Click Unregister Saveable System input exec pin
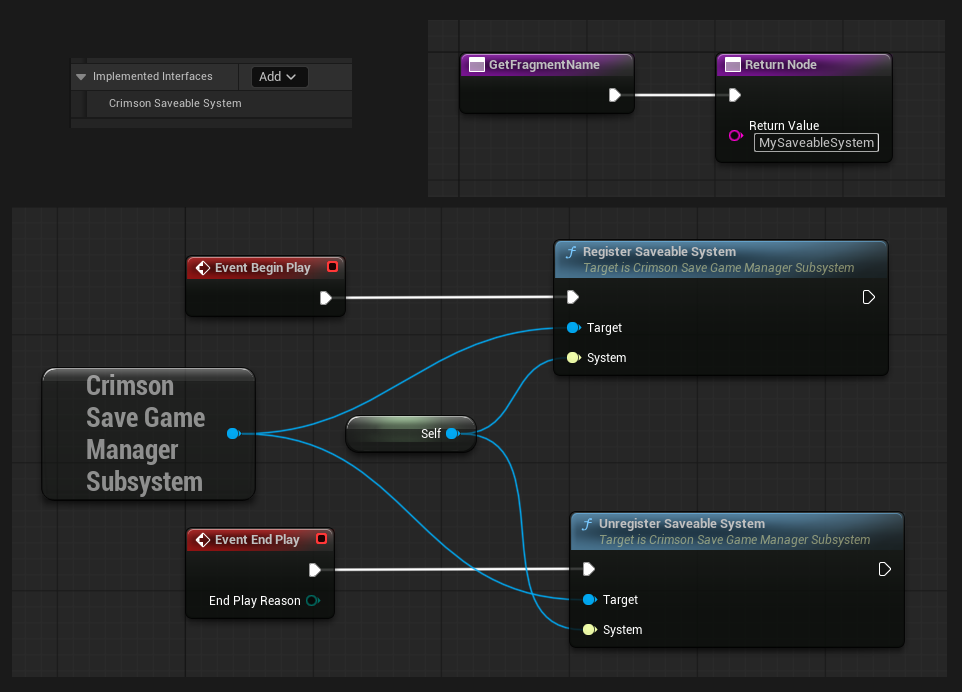The width and height of the screenshot is (962, 692). (x=588, y=569)
